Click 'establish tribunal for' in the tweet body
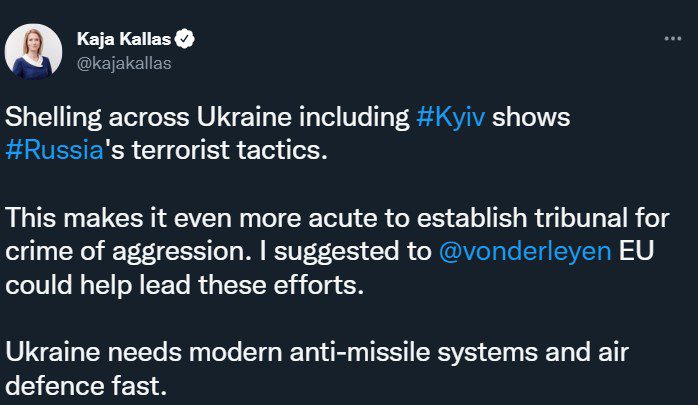This screenshot has width=698, height=405. click(x=543, y=218)
